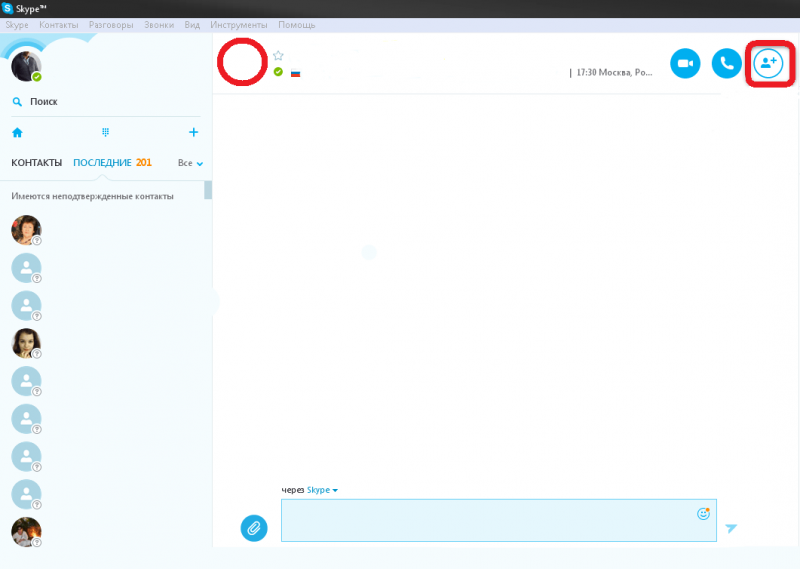Viewport: 800px width, 569px height.
Task: Switch to the ПОСЛЕДНИЕ tab
Action: (103, 163)
